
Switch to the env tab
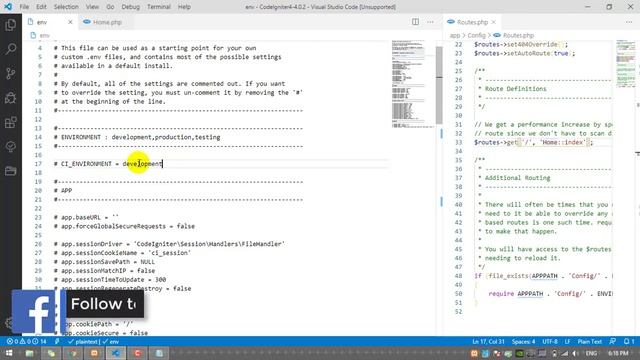[42, 22]
